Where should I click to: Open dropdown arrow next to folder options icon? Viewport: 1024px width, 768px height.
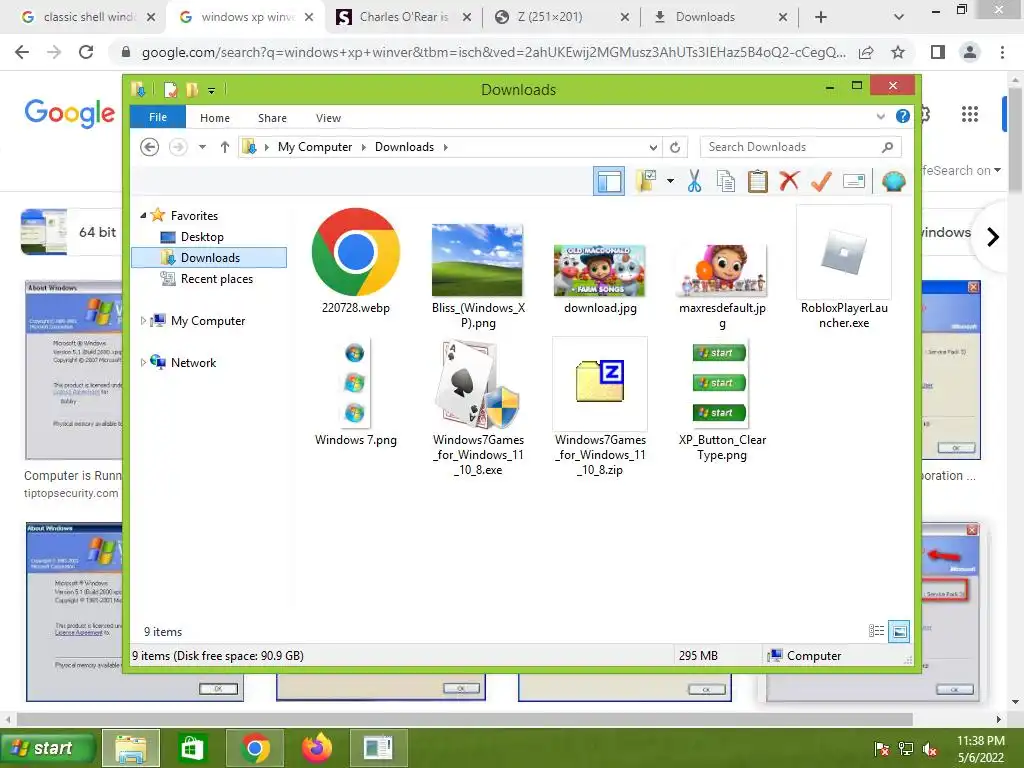(670, 181)
